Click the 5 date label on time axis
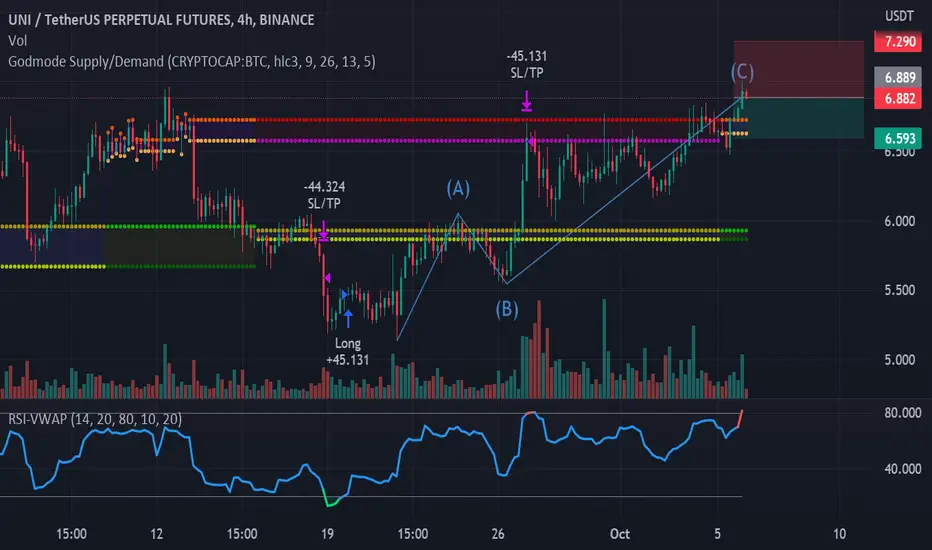932x550 pixels. pyautogui.click(x=717, y=534)
